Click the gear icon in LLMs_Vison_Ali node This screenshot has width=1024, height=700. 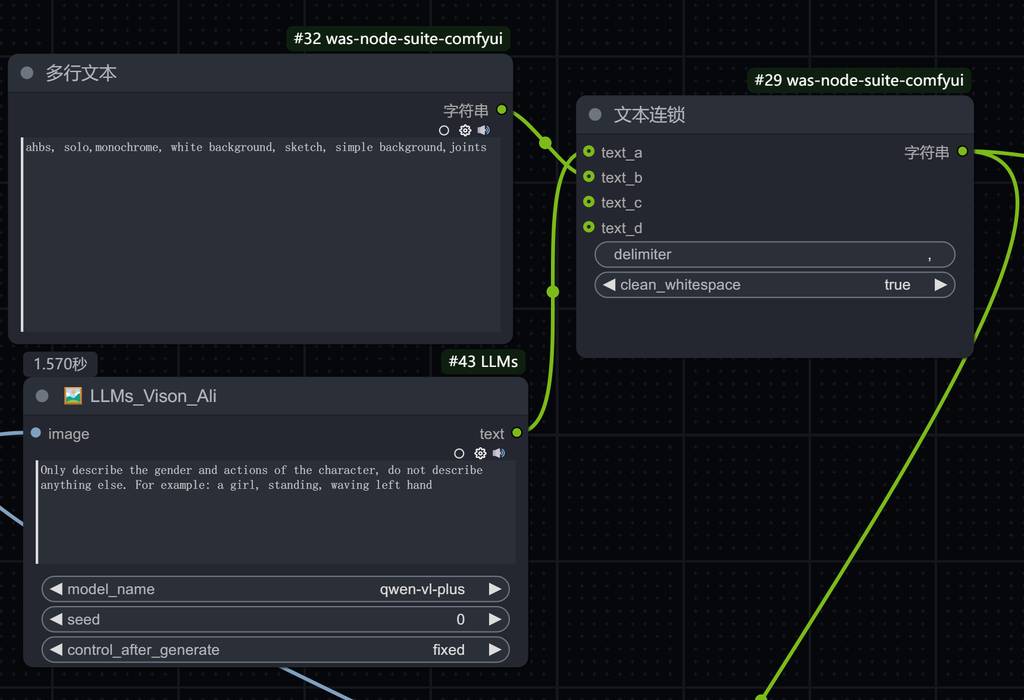click(480, 454)
